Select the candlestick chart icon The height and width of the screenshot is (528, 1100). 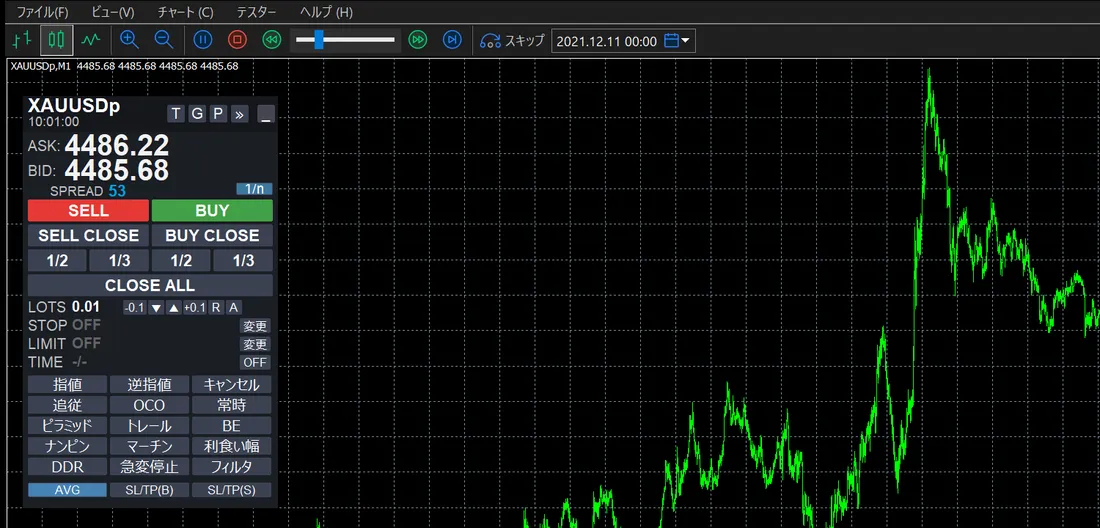click(56, 40)
